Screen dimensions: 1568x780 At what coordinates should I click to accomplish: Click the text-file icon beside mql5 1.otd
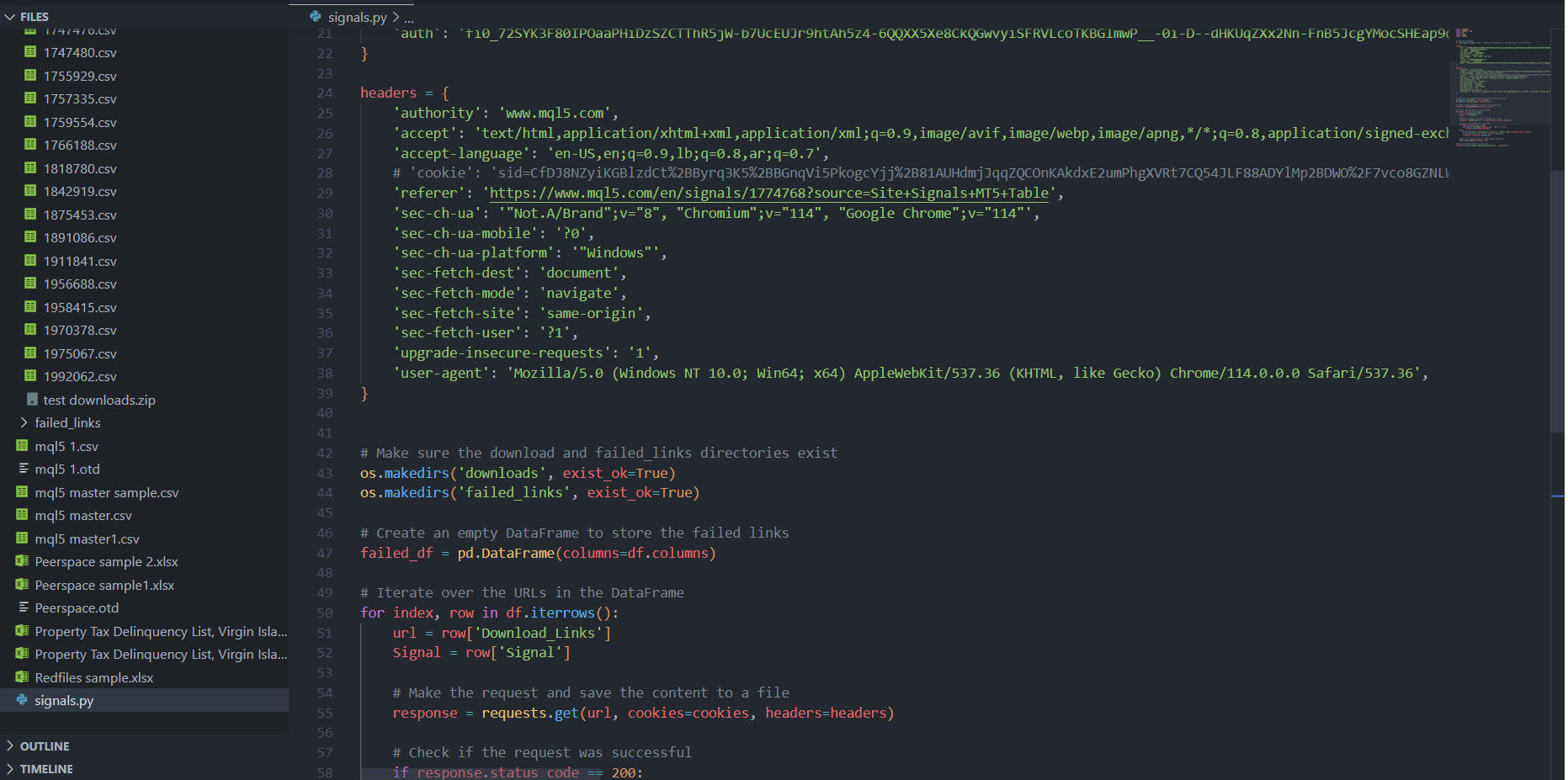click(x=23, y=468)
